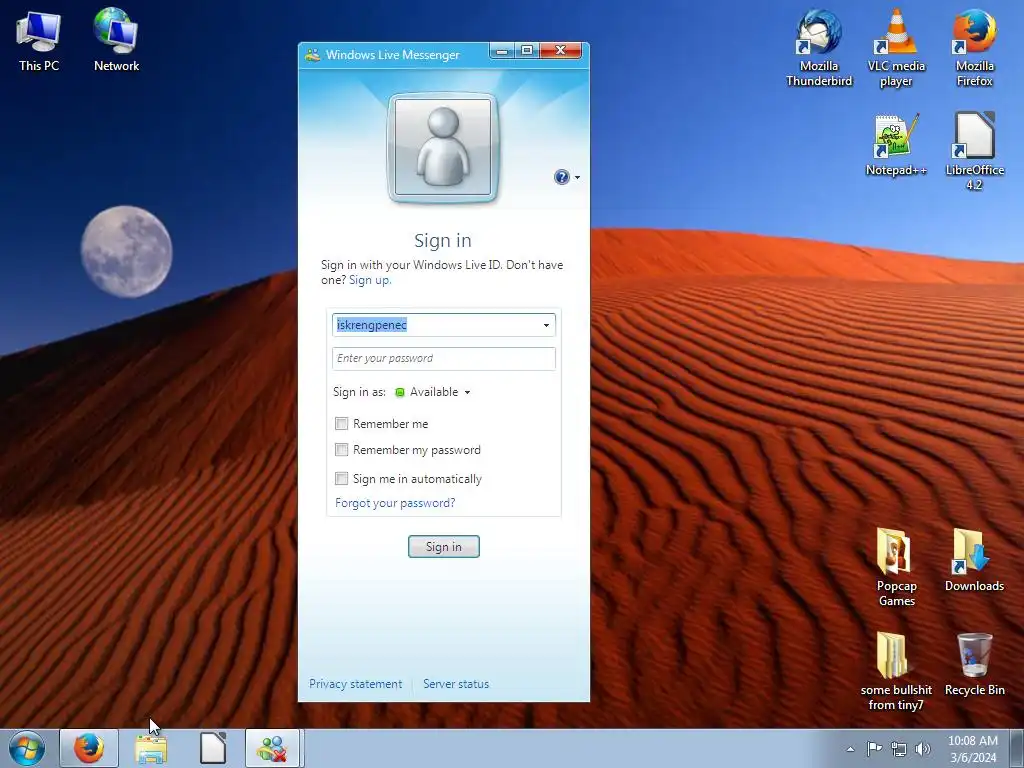Click the volume speaker tray icon

923,748
